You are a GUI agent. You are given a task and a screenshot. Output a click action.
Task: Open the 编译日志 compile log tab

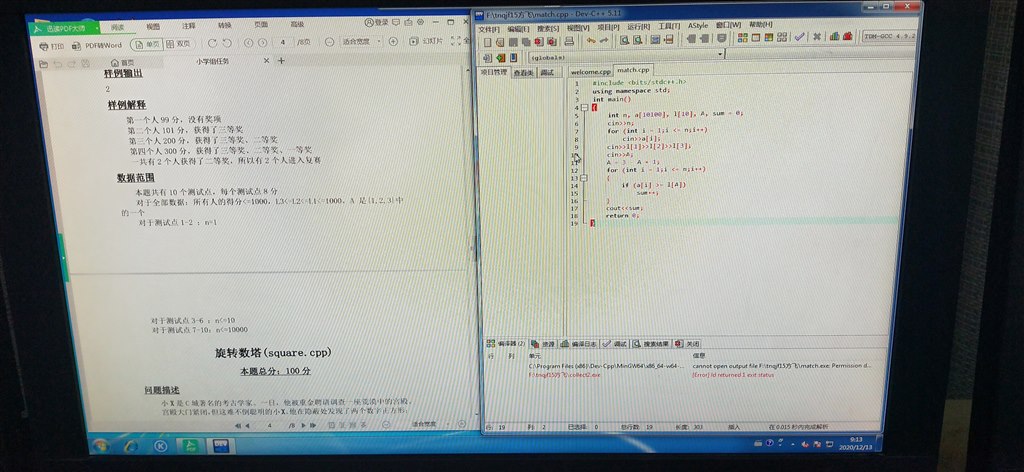(579, 344)
